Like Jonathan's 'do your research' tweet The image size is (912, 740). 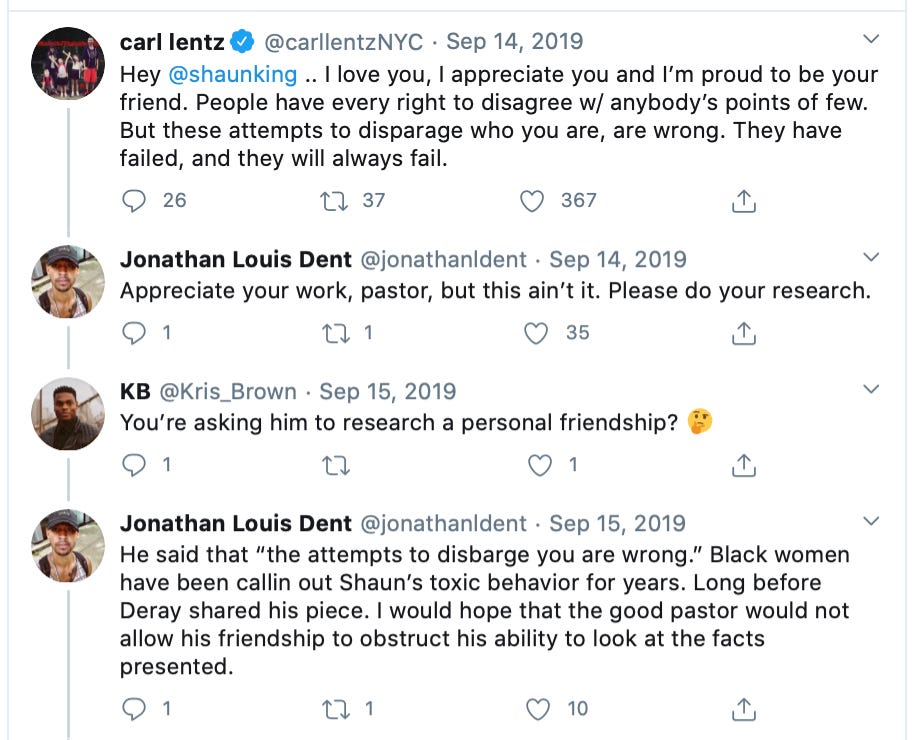click(x=537, y=333)
